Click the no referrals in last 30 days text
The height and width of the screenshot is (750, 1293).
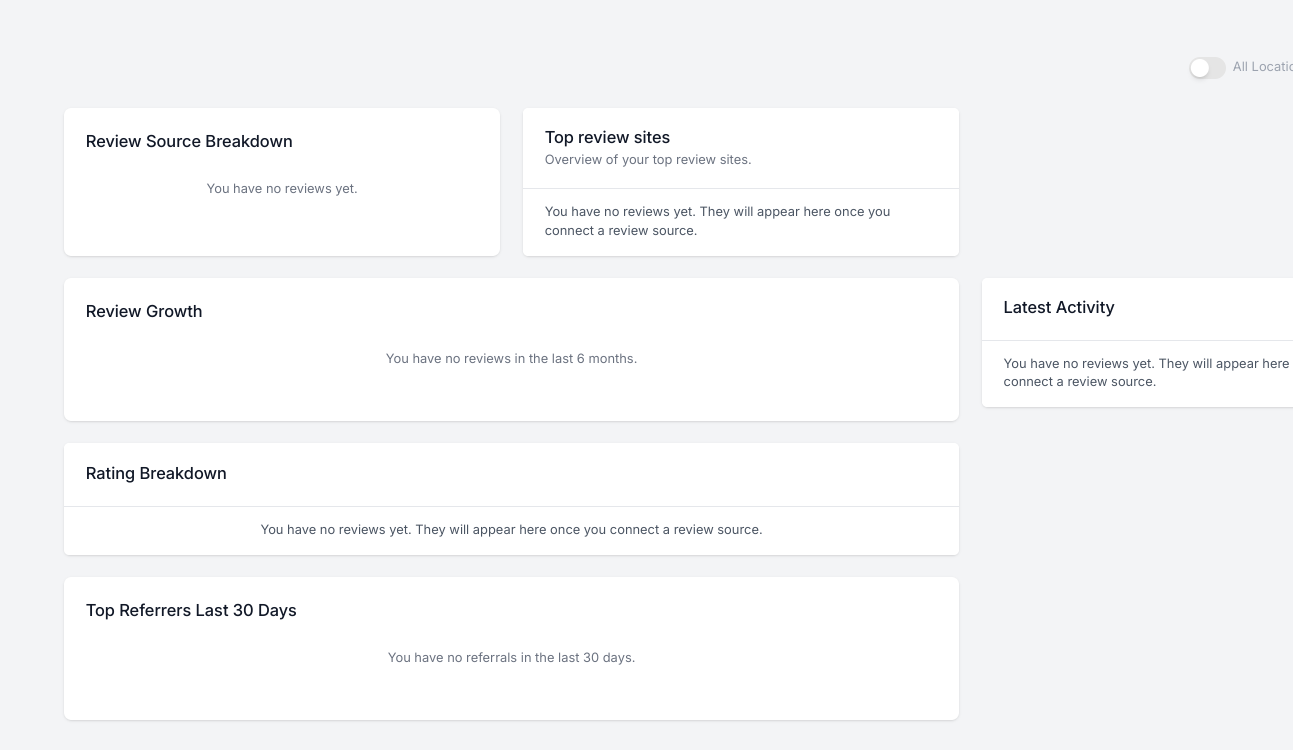(x=511, y=657)
